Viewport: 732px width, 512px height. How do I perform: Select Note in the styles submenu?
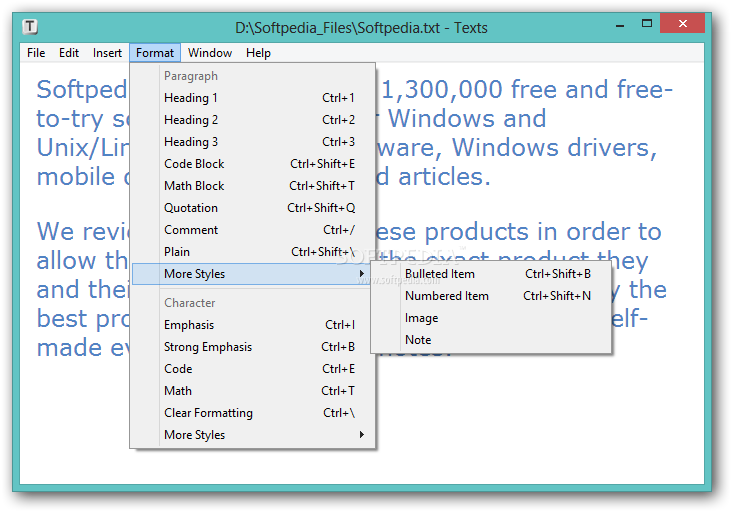point(491,340)
